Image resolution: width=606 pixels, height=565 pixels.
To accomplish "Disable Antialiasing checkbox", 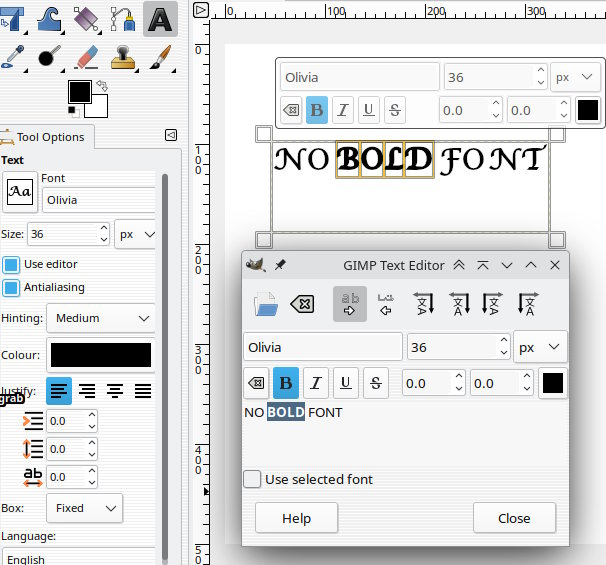I will (x=11, y=288).
